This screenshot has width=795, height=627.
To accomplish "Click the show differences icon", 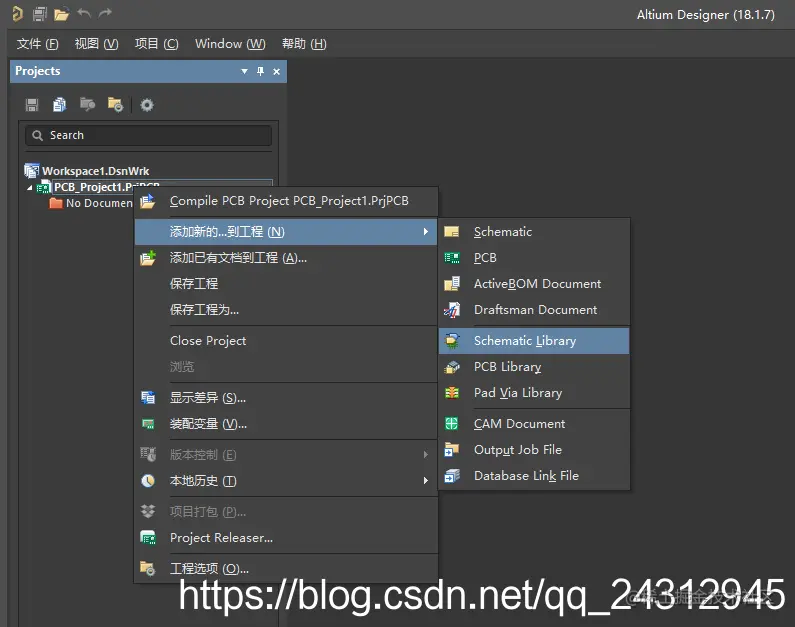I will tap(148, 398).
